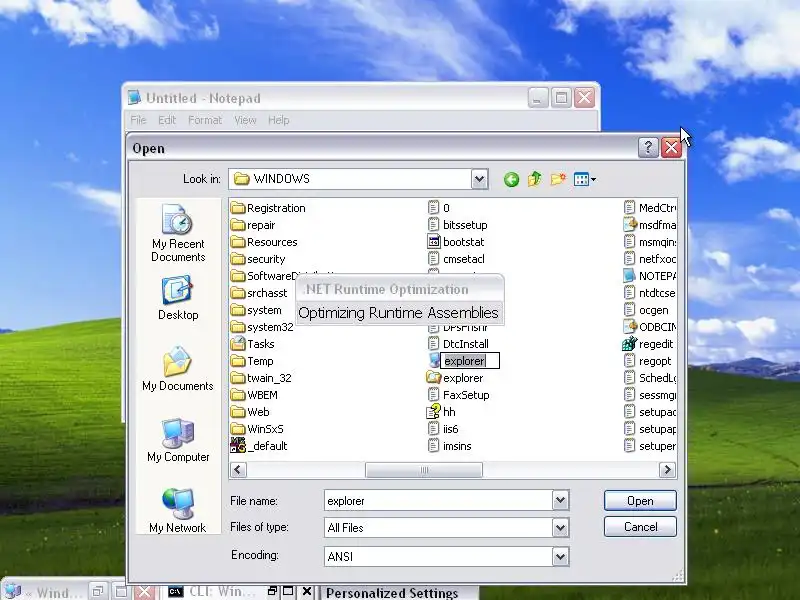
Task: Expand the Encoding dropdown
Action: (560, 557)
